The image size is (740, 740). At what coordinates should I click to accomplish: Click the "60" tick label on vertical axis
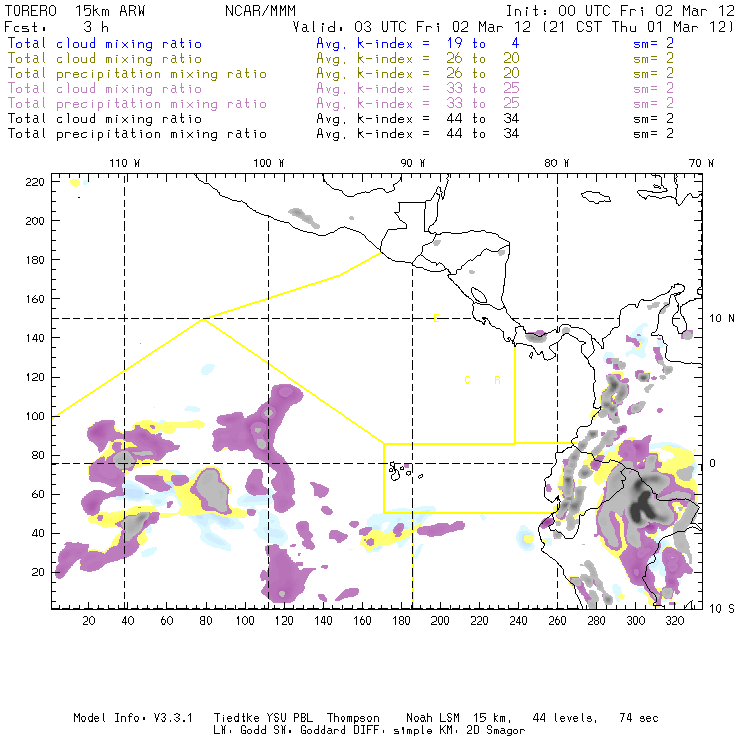pos(38,494)
